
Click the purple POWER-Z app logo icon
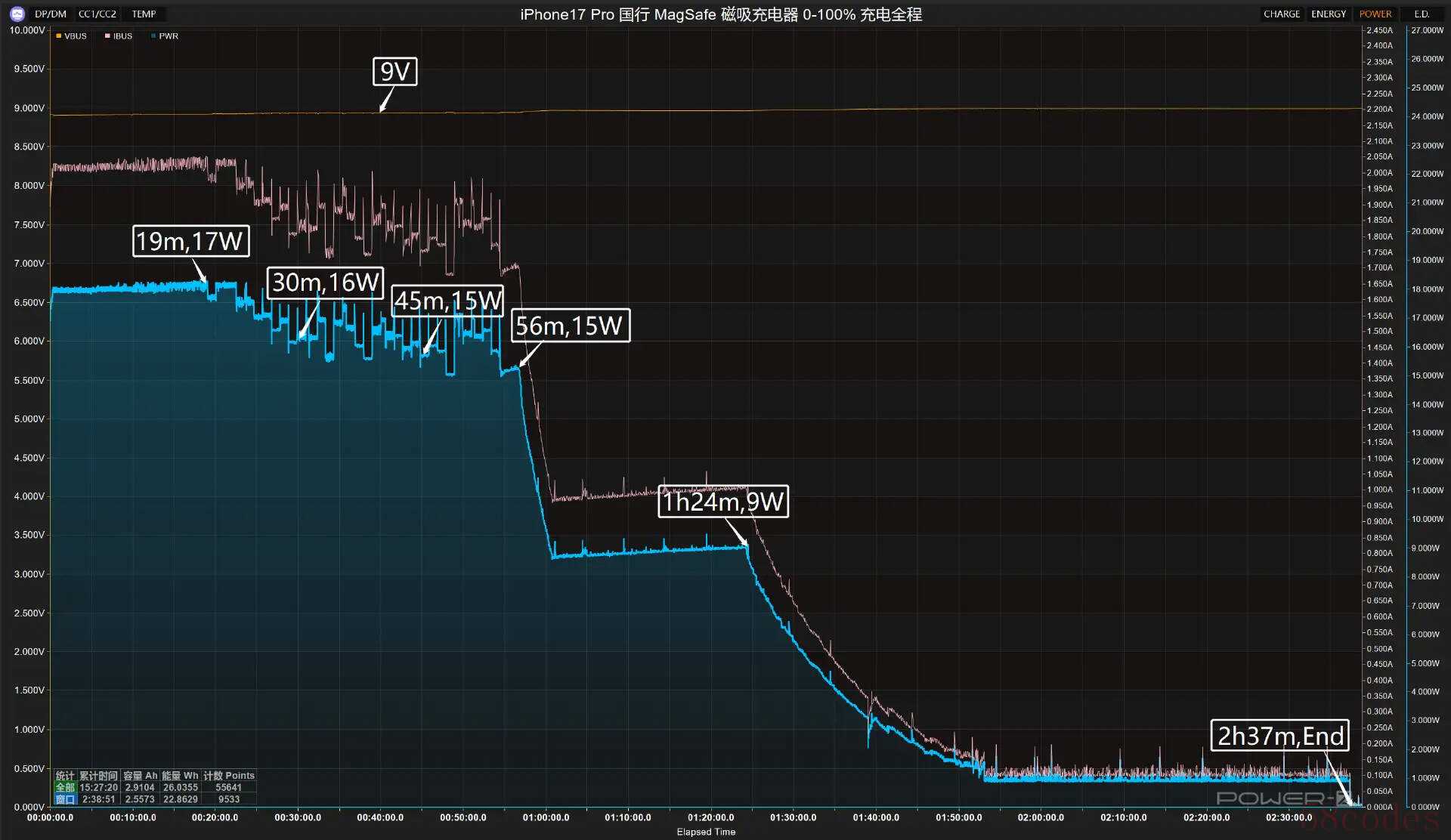coord(17,14)
